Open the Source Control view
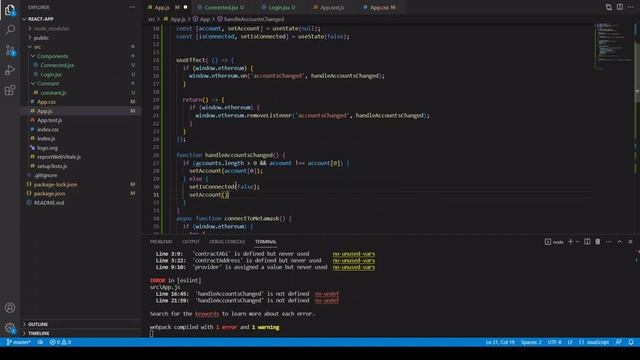Screen dimensions: 640x360 [10, 50]
